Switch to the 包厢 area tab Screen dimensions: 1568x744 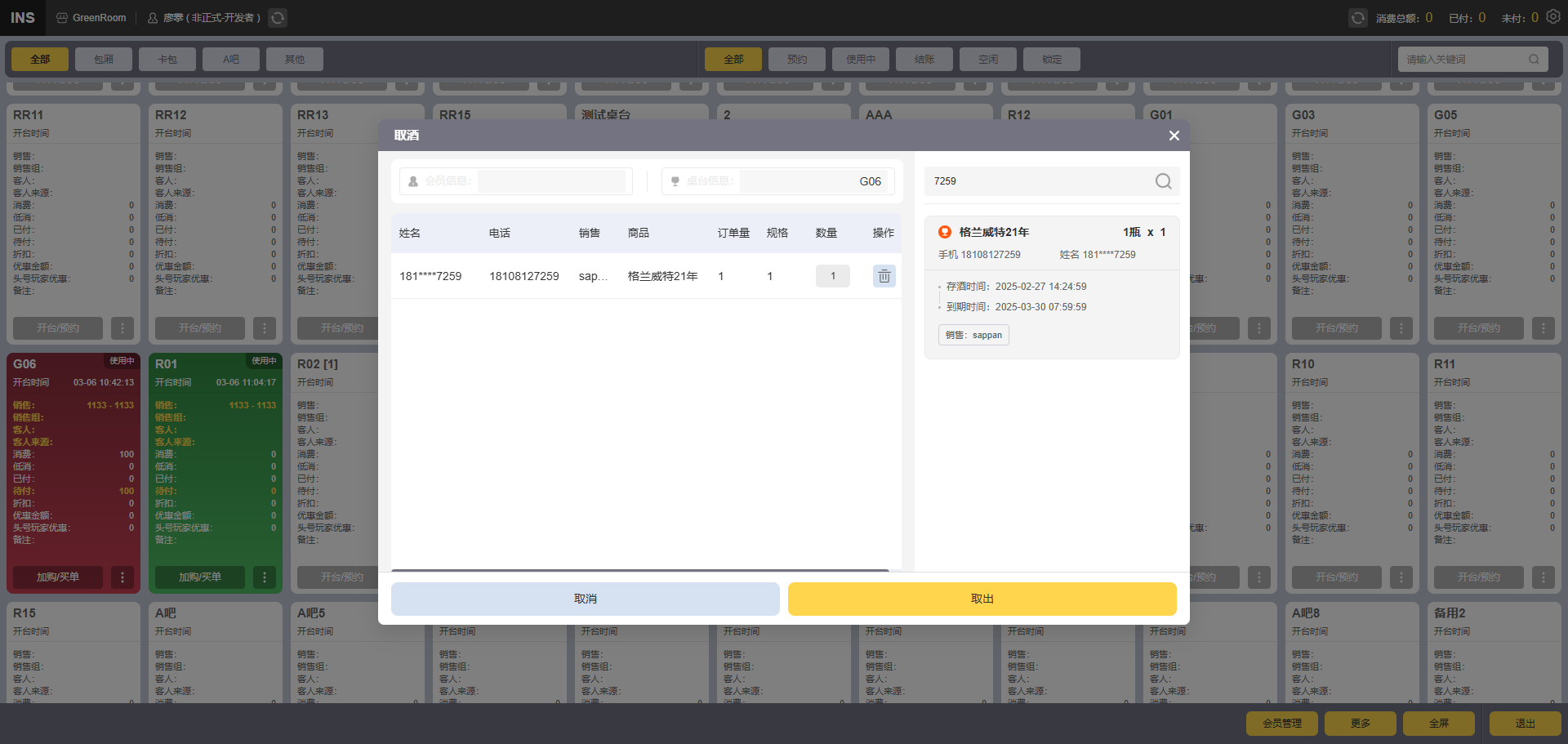coord(104,59)
